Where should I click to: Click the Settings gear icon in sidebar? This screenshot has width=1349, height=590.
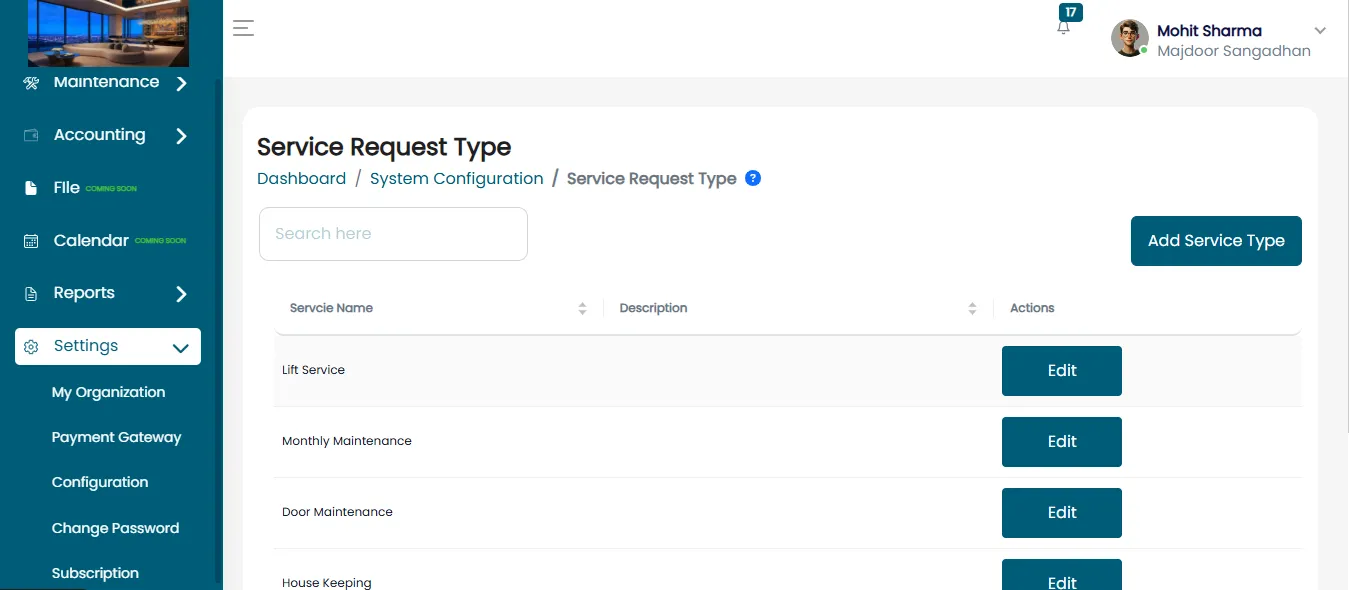[31, 347]
